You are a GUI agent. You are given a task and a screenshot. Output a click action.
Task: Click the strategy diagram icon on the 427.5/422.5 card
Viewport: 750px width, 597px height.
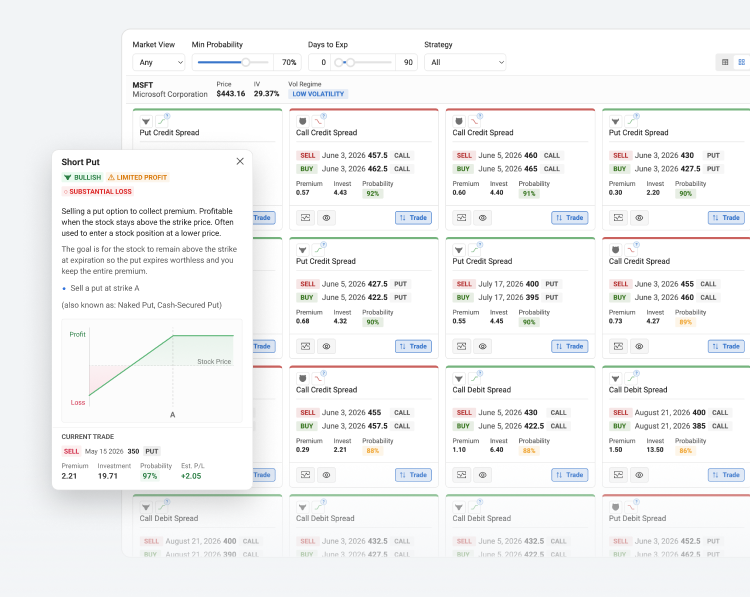pyautogui.click(x=318, y=250)
